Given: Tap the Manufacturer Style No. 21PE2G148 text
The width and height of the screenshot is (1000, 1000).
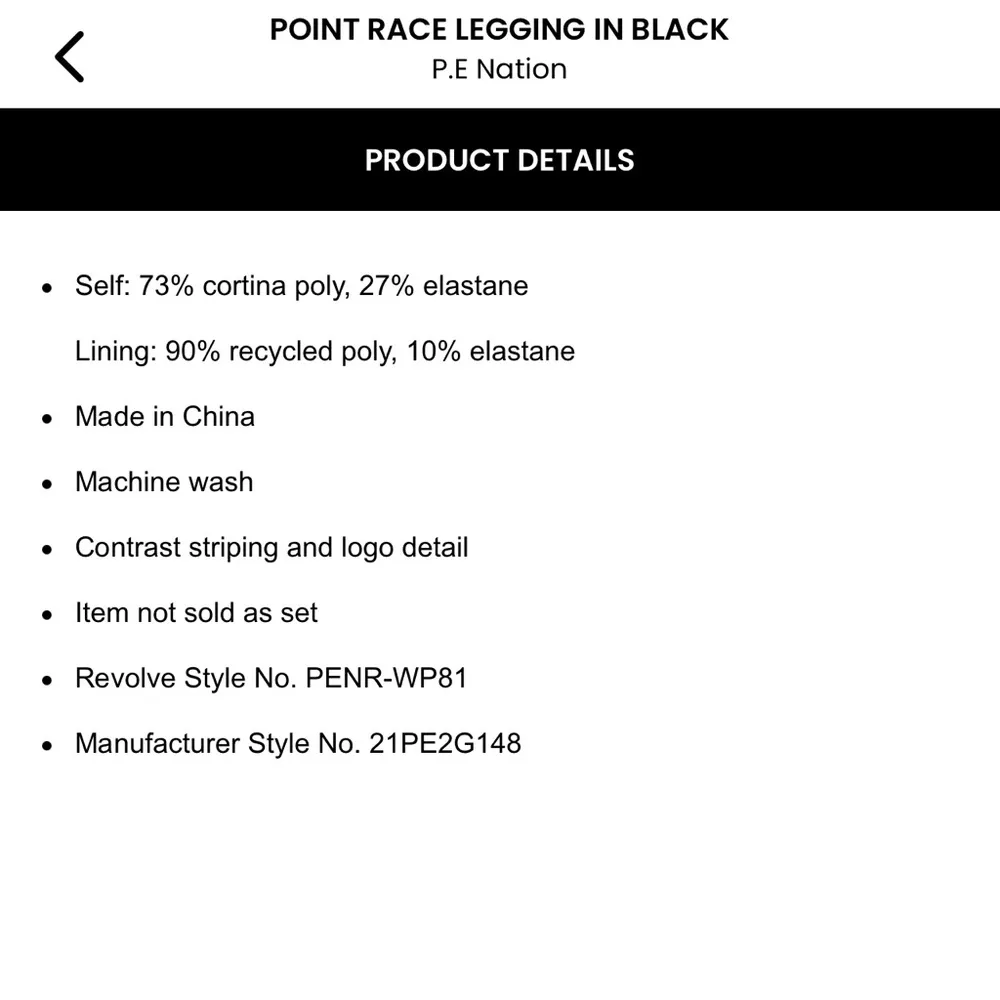Looking at the screenshot, I should 298,744.
